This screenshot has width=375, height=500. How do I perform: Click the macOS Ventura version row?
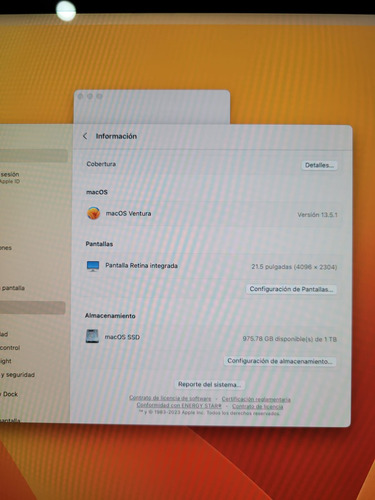[212, 214]
